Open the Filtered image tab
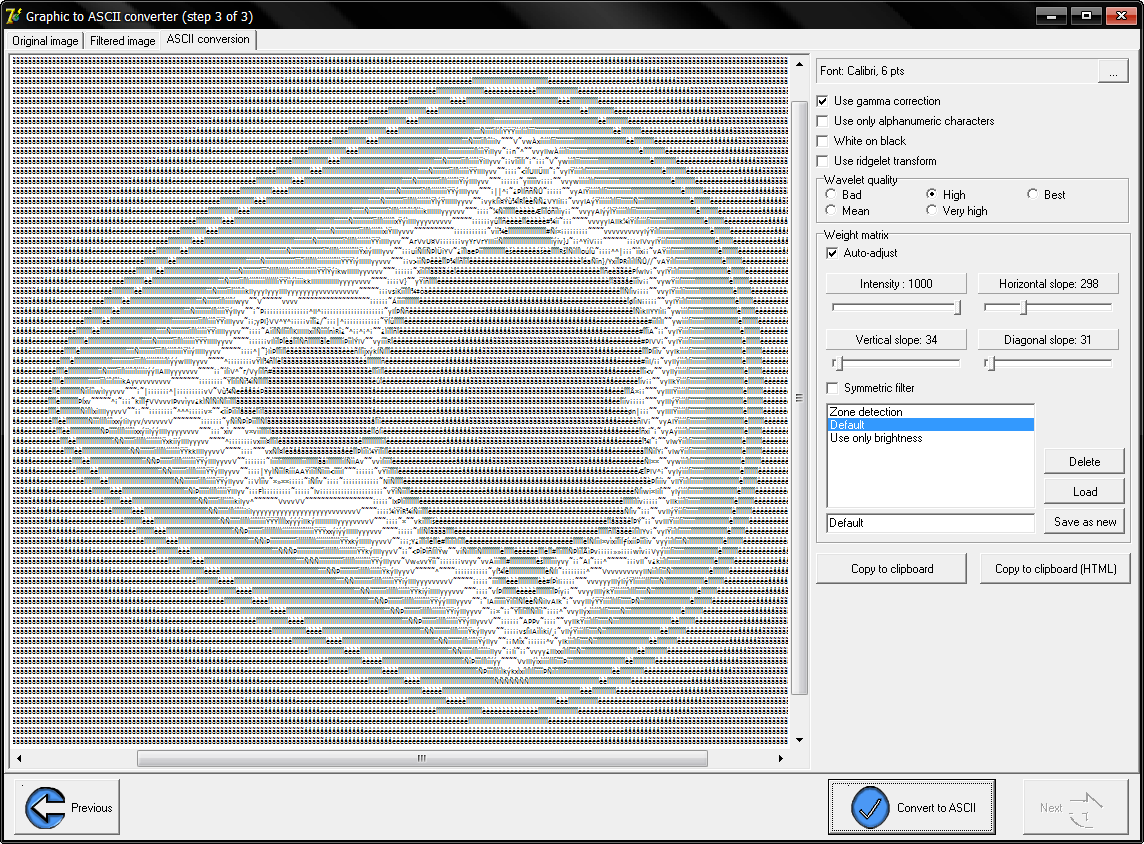The width and height of the screenshot is (1144, 844). [122, 41]
